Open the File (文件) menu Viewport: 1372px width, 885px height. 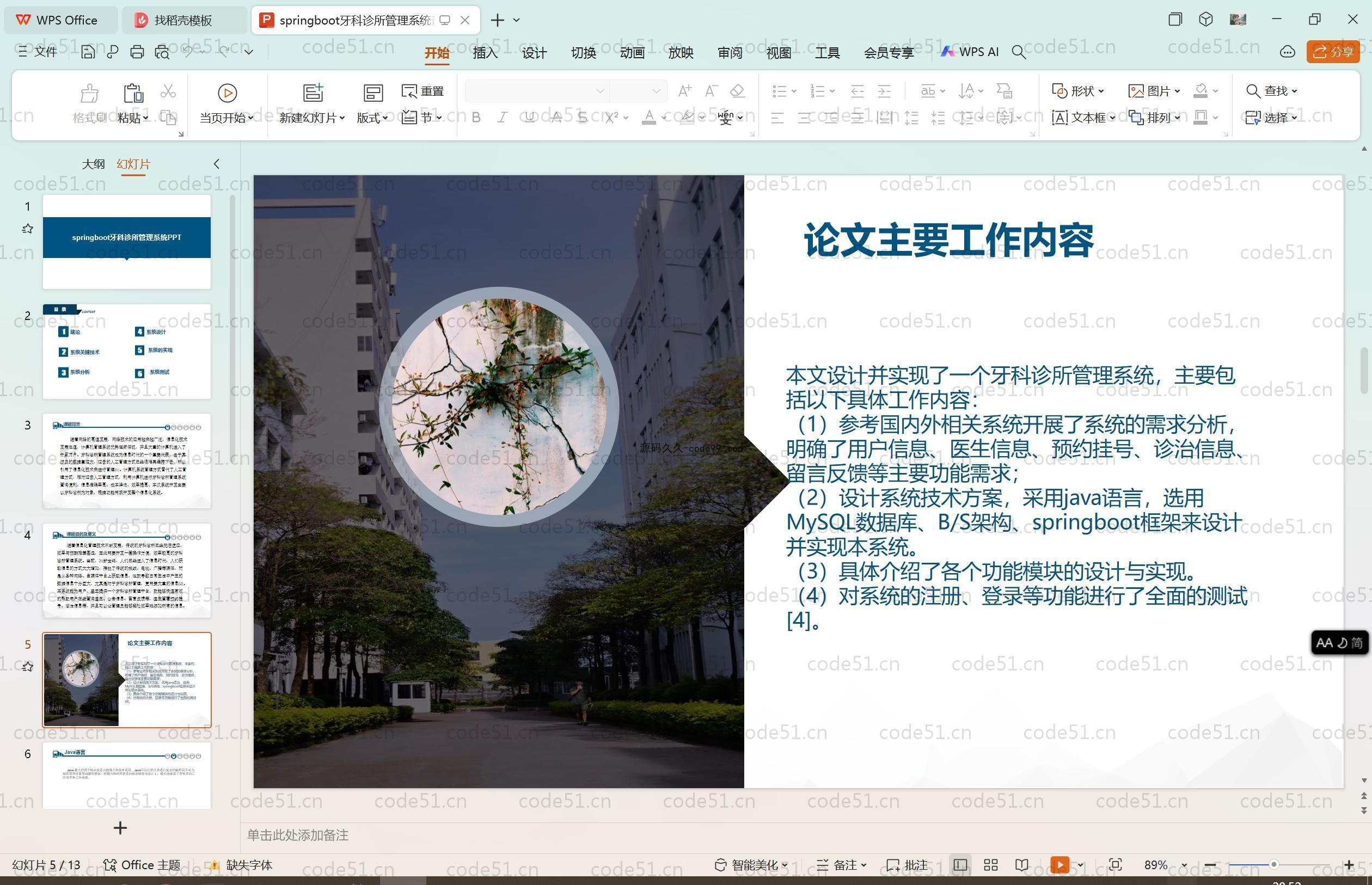point(38,52)
